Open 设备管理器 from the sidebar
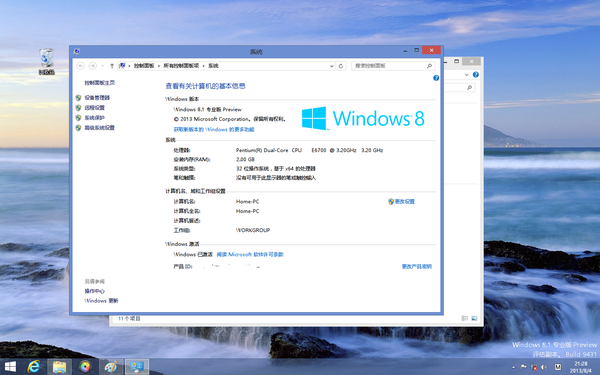Screen dimensions: 600x375 coord(97,98)
